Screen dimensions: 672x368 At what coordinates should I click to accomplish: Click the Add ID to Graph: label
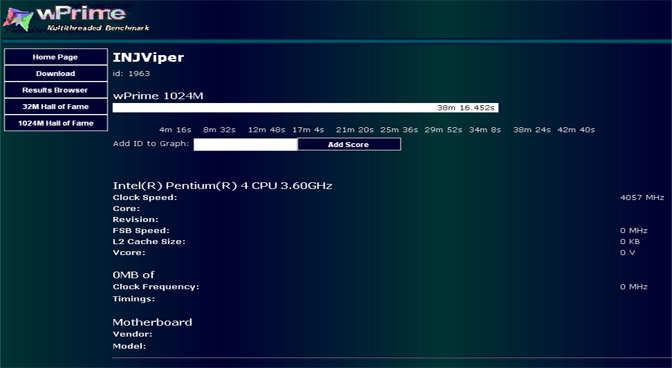(x=151, y=144)
